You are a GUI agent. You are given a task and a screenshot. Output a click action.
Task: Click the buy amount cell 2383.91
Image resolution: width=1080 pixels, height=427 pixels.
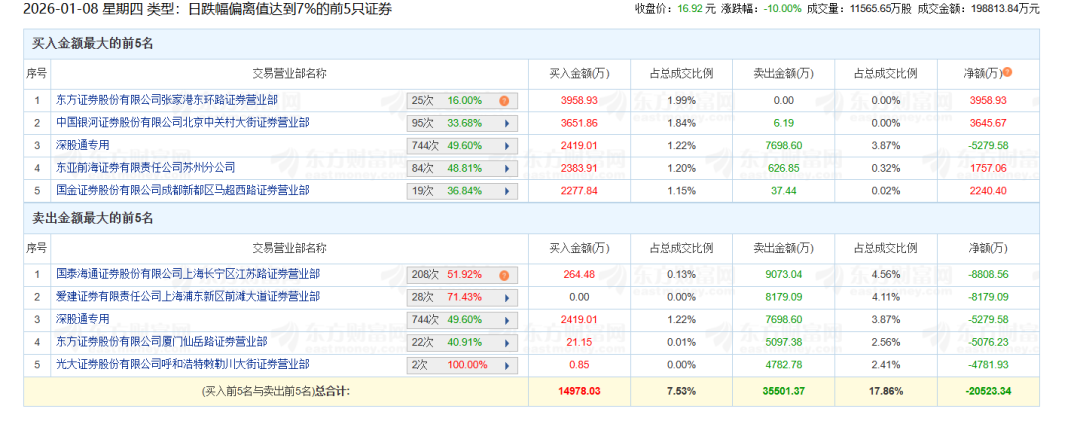point(579,167)
